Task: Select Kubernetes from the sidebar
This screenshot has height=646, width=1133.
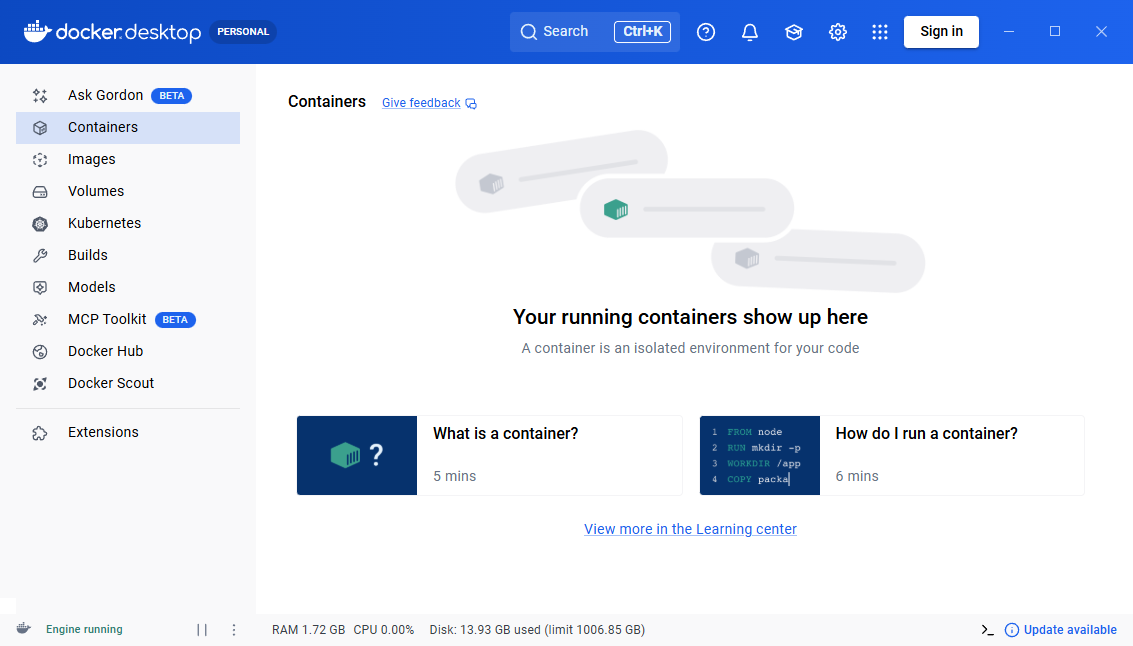Action: coord(104,223)
